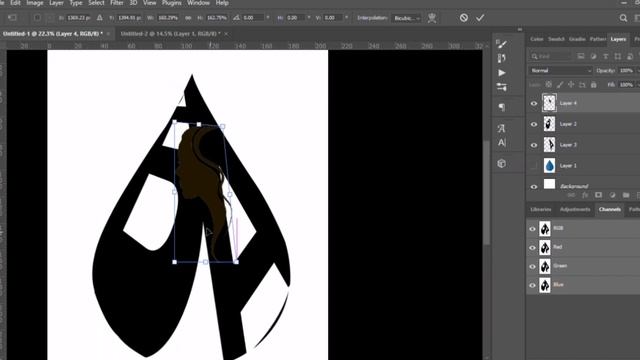Open the layer Kind filter dropdown

pyautogui.click(x=550, y=56)
